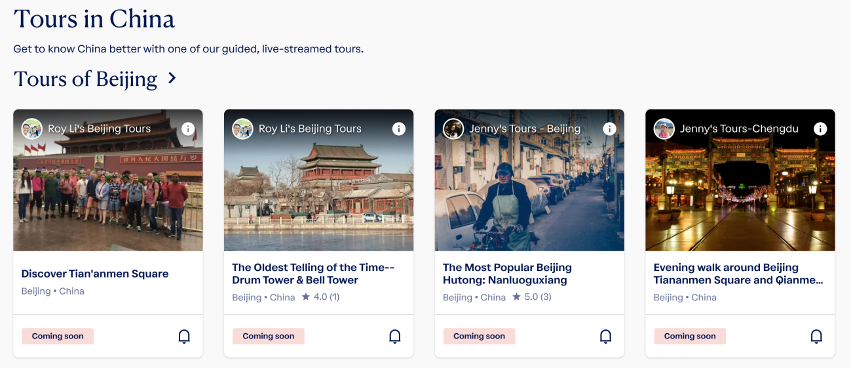Toggle notification bell for Discover Tian'anmen Square
The image size is (852, 368).
[184, 336]
